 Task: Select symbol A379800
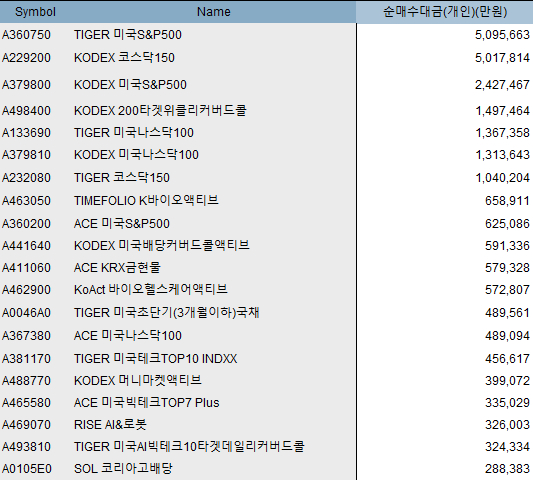tap(26, 85)
